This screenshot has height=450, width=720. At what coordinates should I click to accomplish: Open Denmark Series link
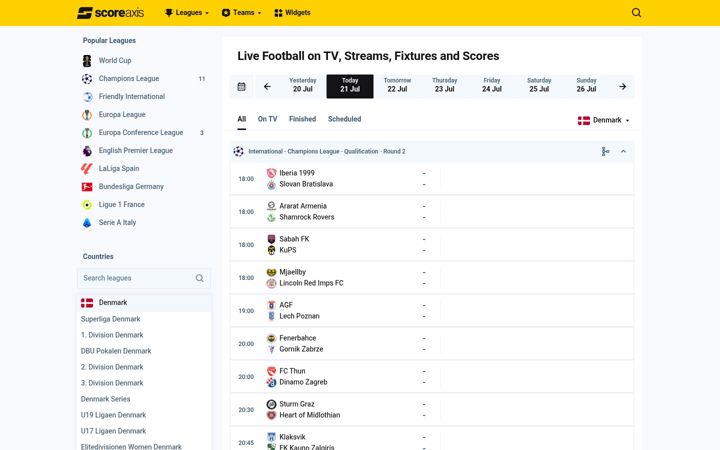click(106, 399)
